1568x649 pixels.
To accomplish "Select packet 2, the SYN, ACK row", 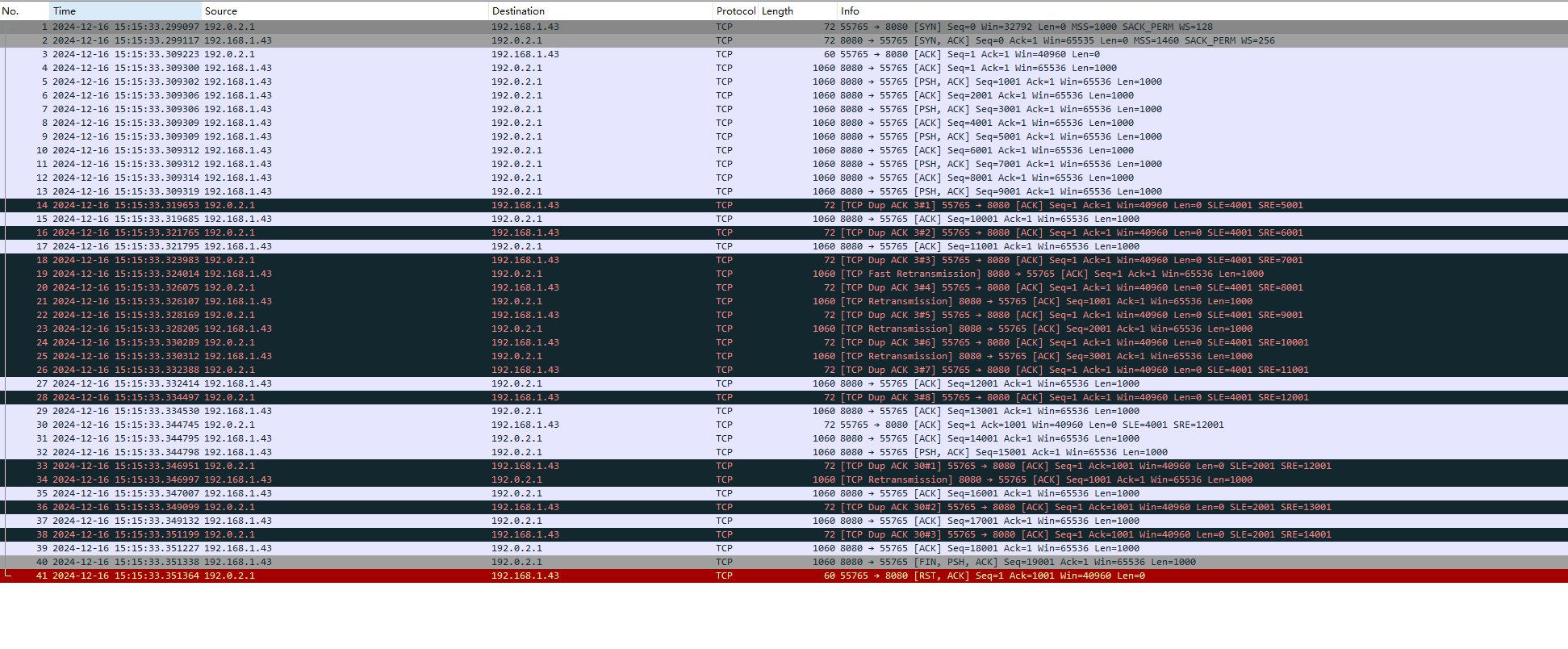I will tap(784, 40).
